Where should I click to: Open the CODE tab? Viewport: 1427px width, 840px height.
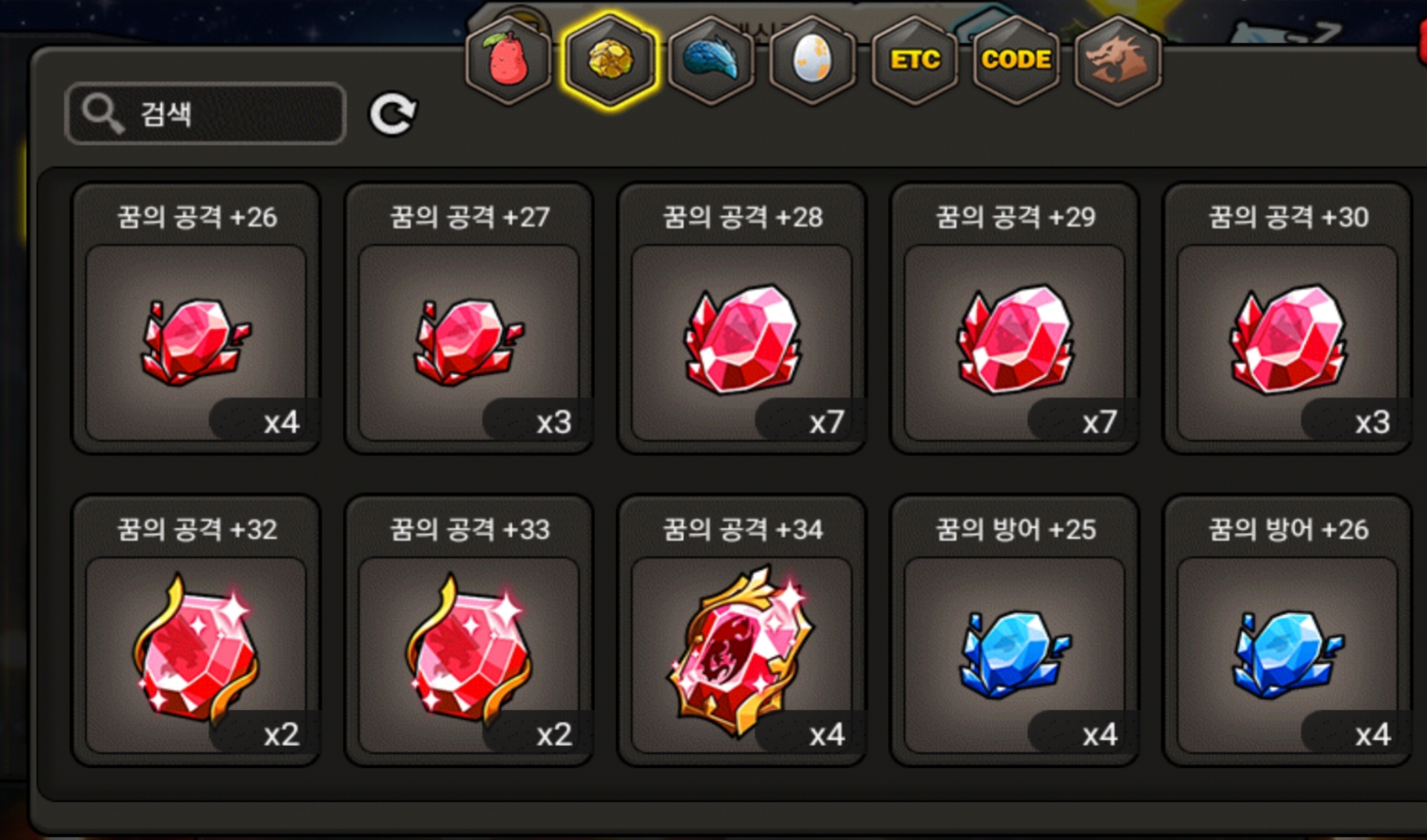1016,60
